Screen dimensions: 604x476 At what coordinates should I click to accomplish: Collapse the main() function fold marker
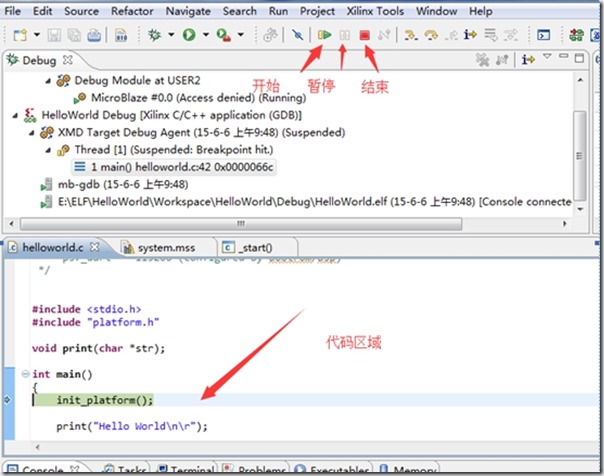point(24,374)
